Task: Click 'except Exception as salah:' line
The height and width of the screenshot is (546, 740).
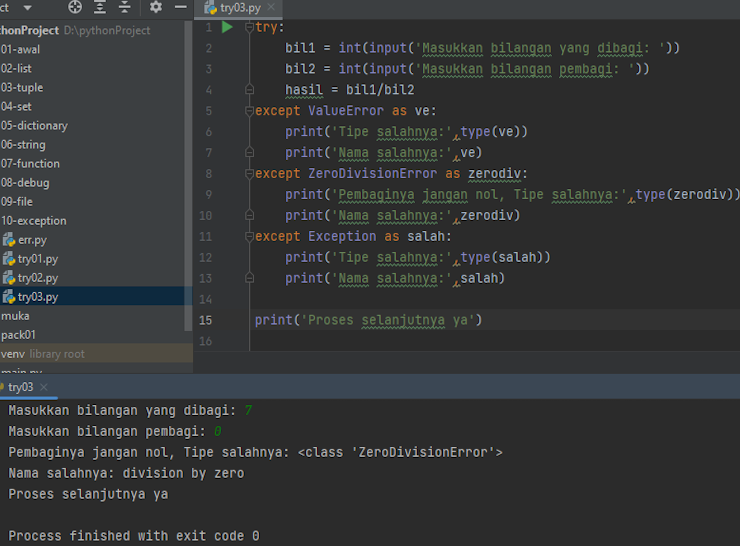Action: click(x=353, y=236)
